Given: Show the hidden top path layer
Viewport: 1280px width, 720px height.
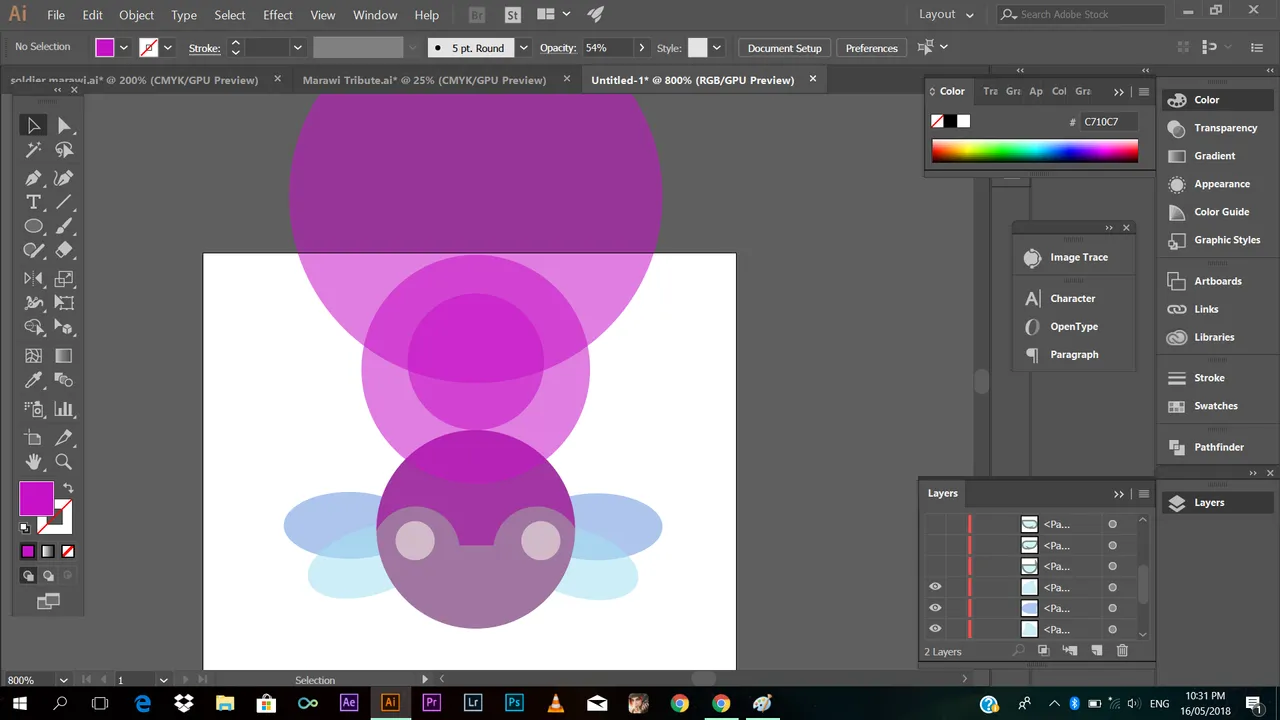Looking at the screenshot, I should click(935, 524).
